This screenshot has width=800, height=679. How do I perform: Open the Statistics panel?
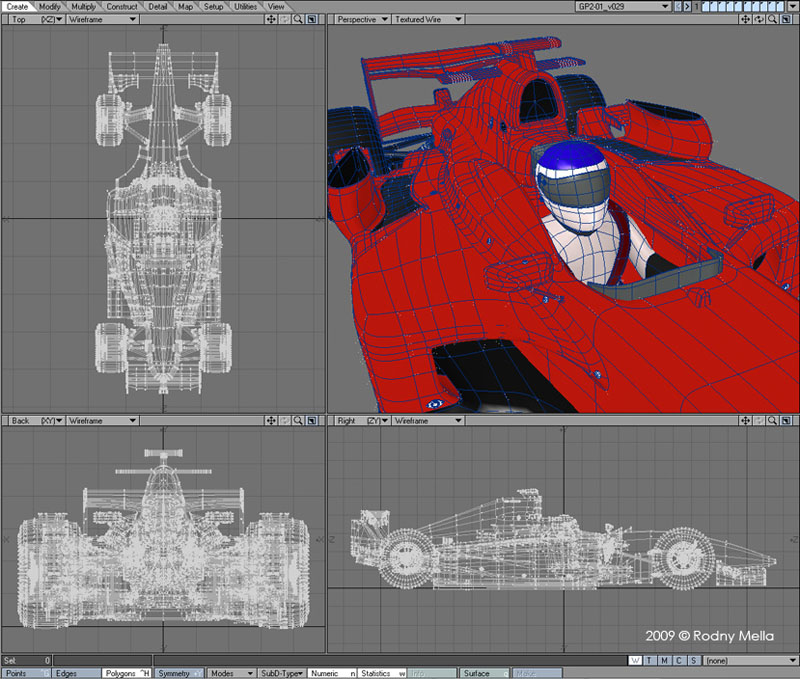[x=381, y=673]
